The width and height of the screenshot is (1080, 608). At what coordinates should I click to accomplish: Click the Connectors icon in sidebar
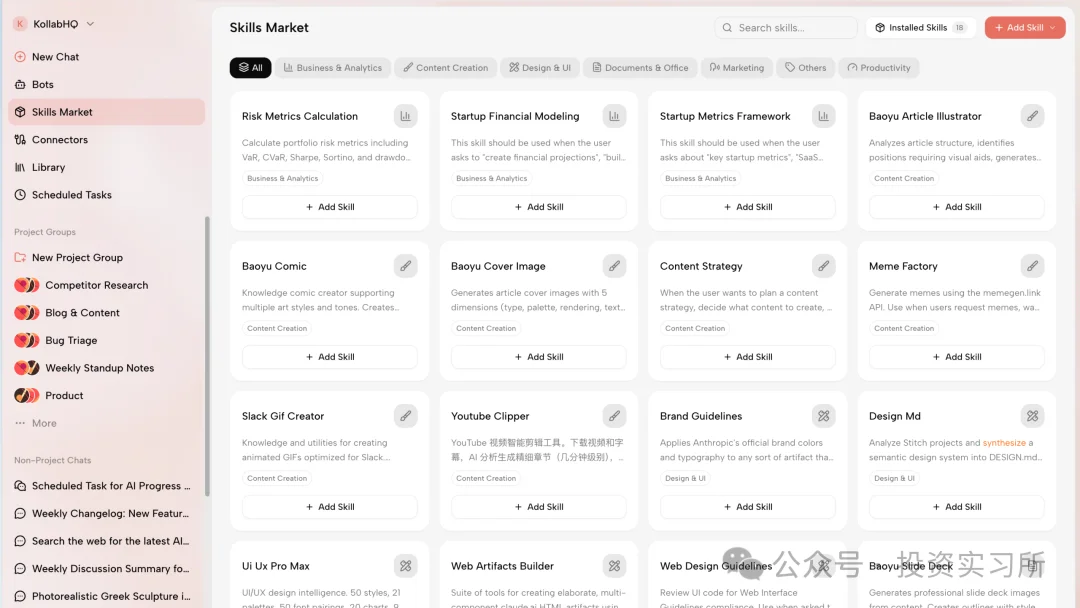pos(20,140)
